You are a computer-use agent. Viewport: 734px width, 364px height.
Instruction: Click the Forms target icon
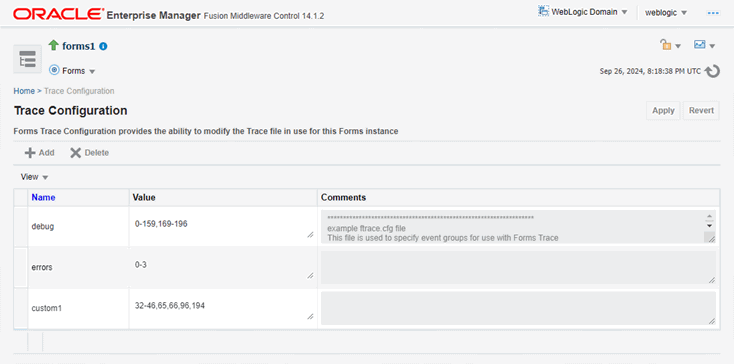point(54,71)
